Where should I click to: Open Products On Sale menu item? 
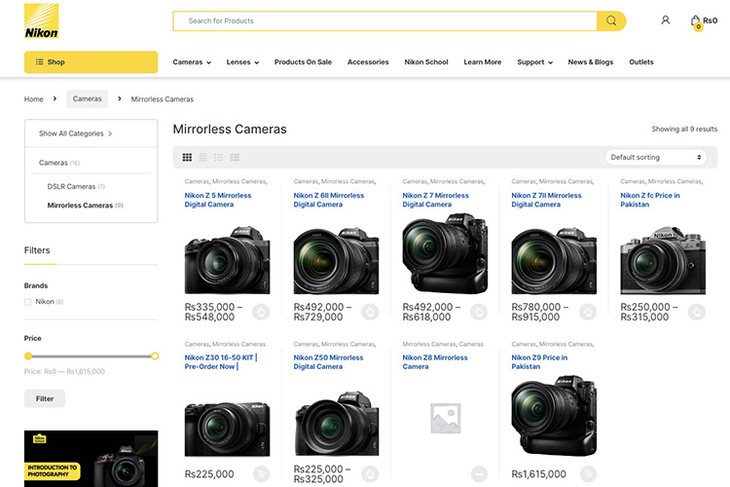tap(303, 62)
